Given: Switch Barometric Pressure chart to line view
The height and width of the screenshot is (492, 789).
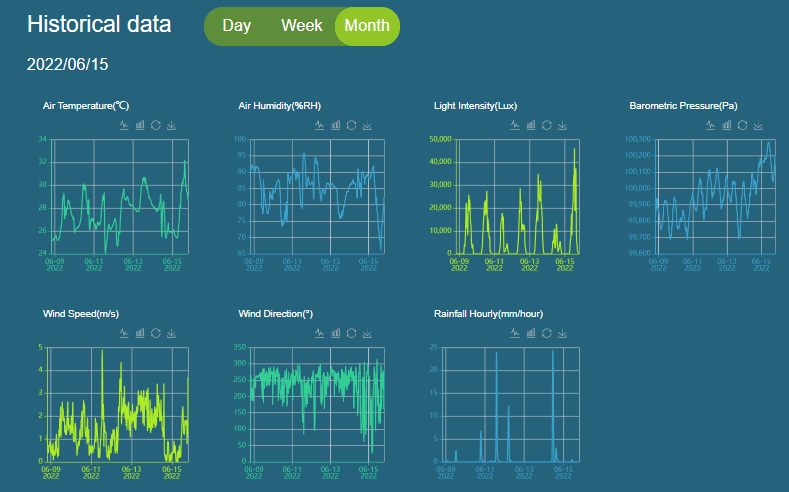Looking at the screenshot, I should click(x=710, y=125).
